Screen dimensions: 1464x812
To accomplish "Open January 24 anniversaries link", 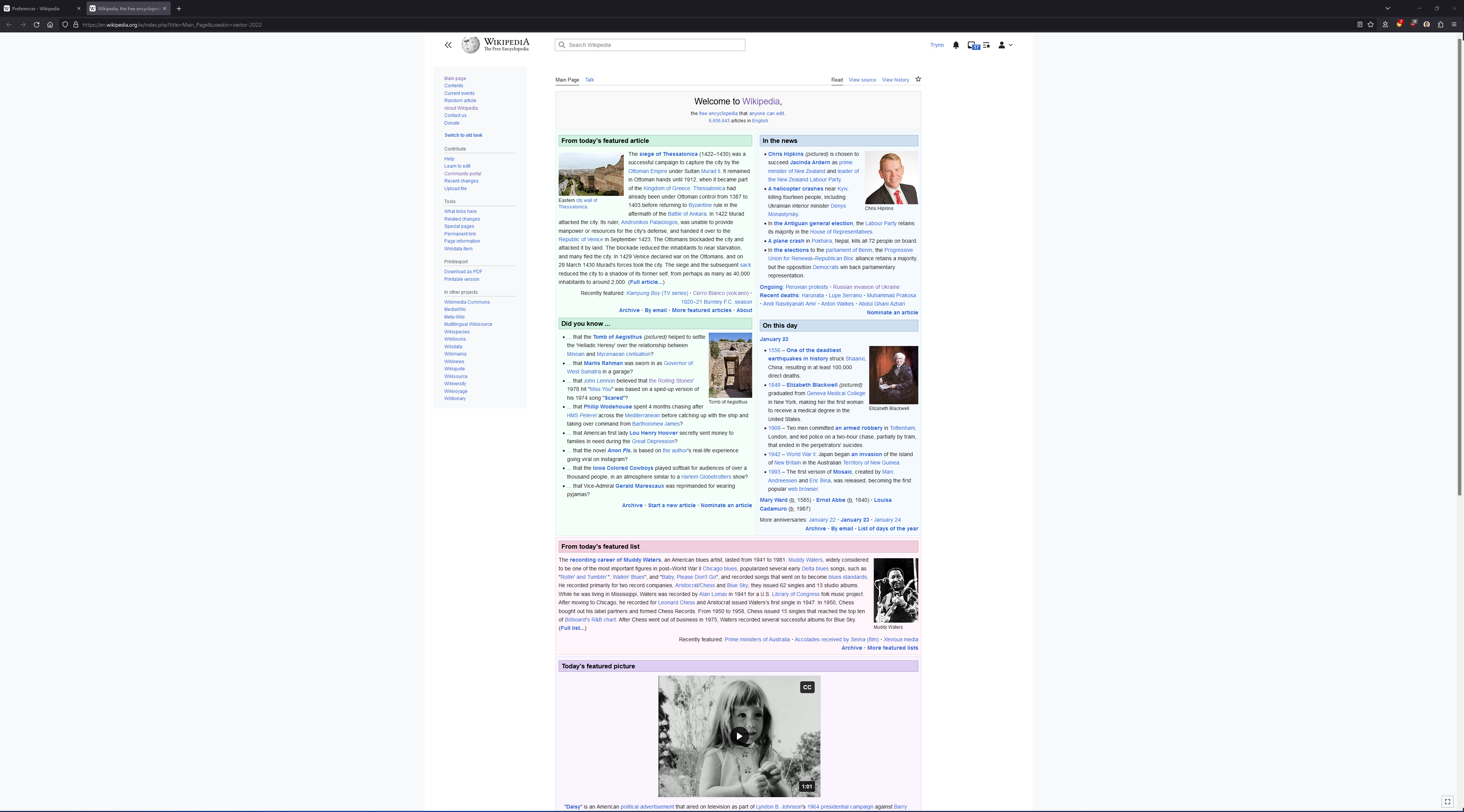I will pos(887,520).
